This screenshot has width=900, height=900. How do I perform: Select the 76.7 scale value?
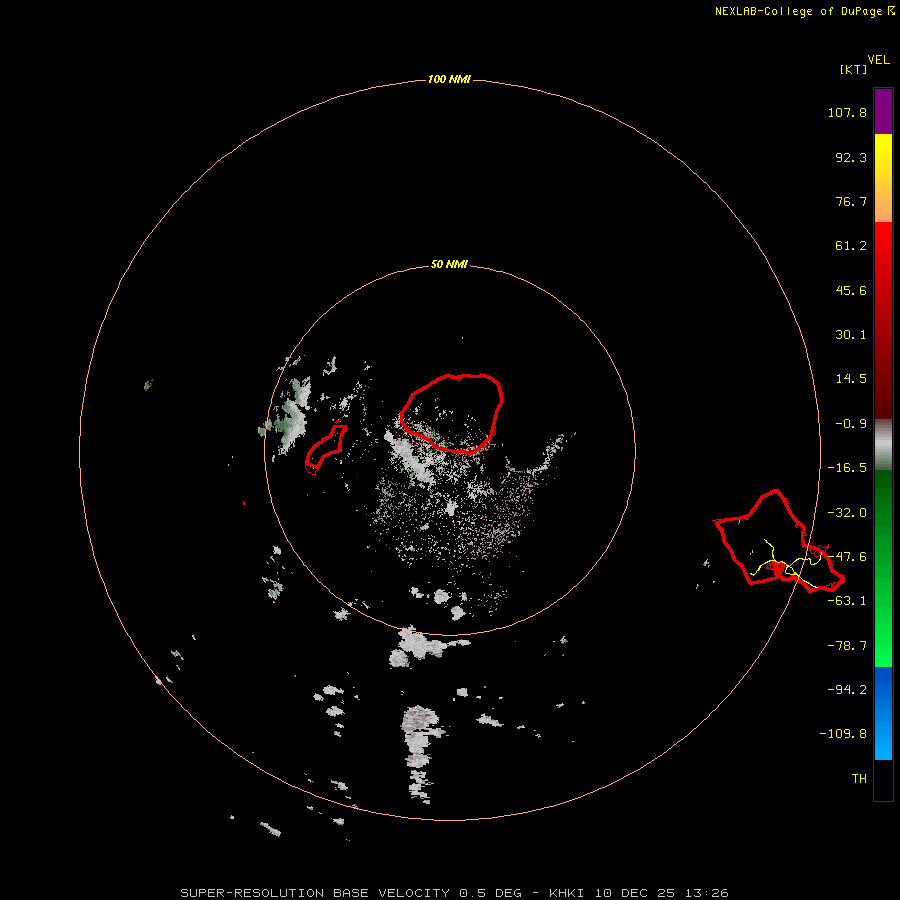coord(851,201)
